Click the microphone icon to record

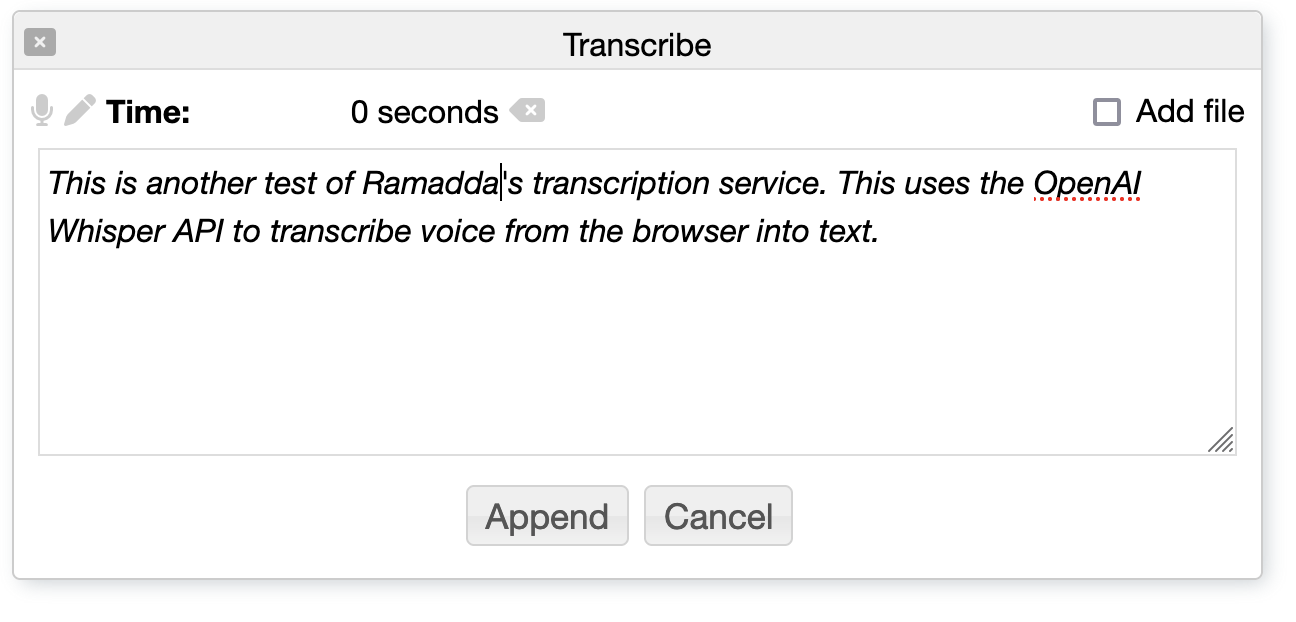(41, 110)
